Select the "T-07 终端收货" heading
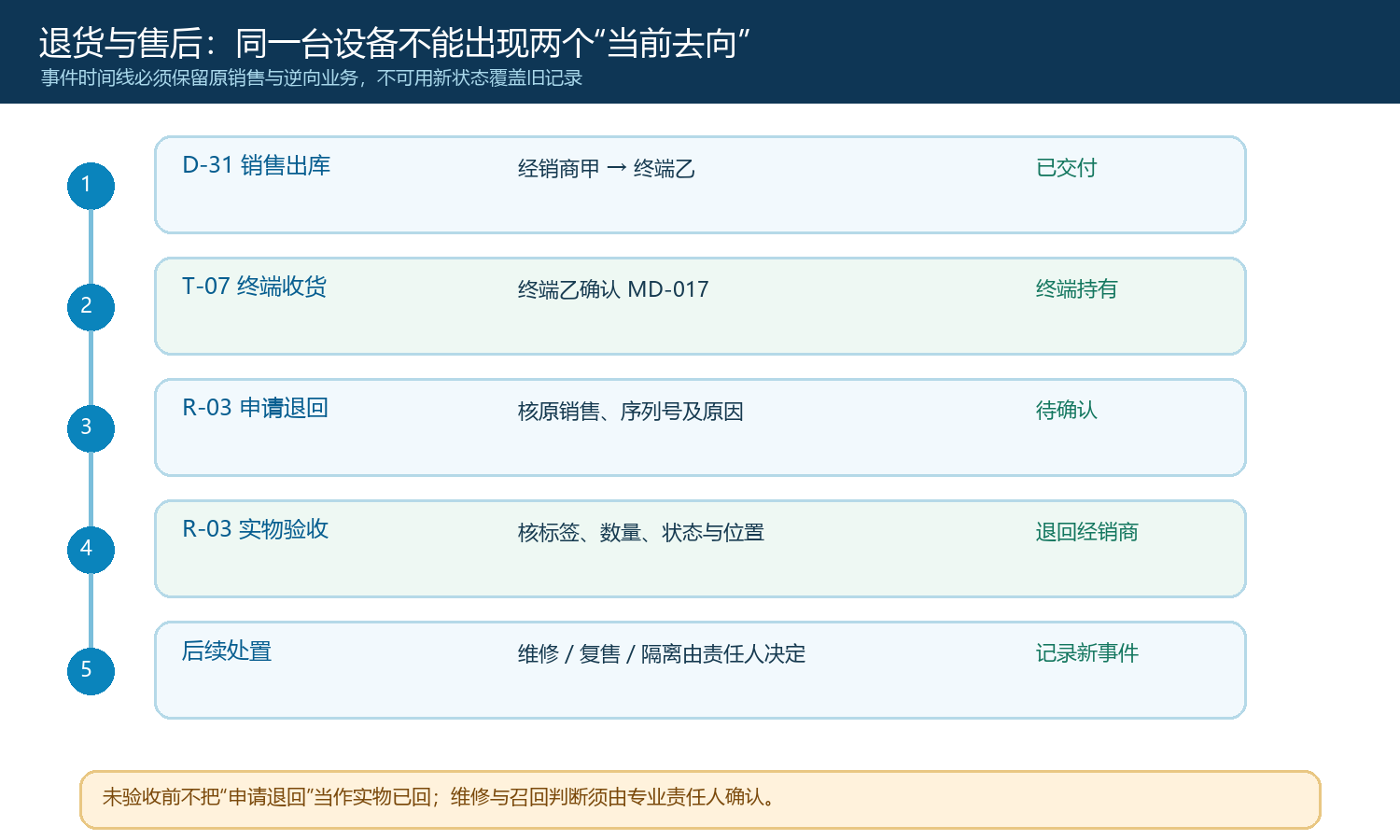 [255, 287]
